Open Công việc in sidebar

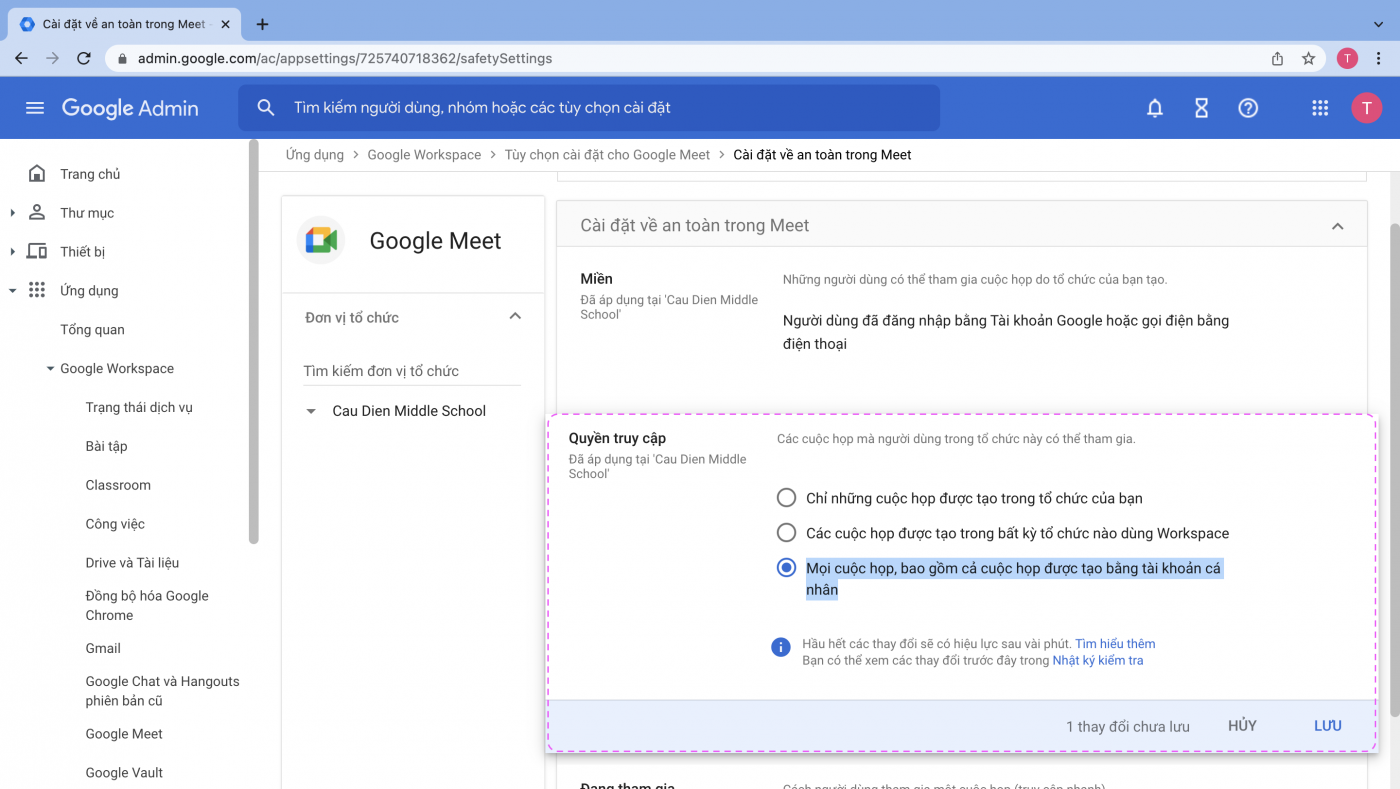[x=115, y=524]
